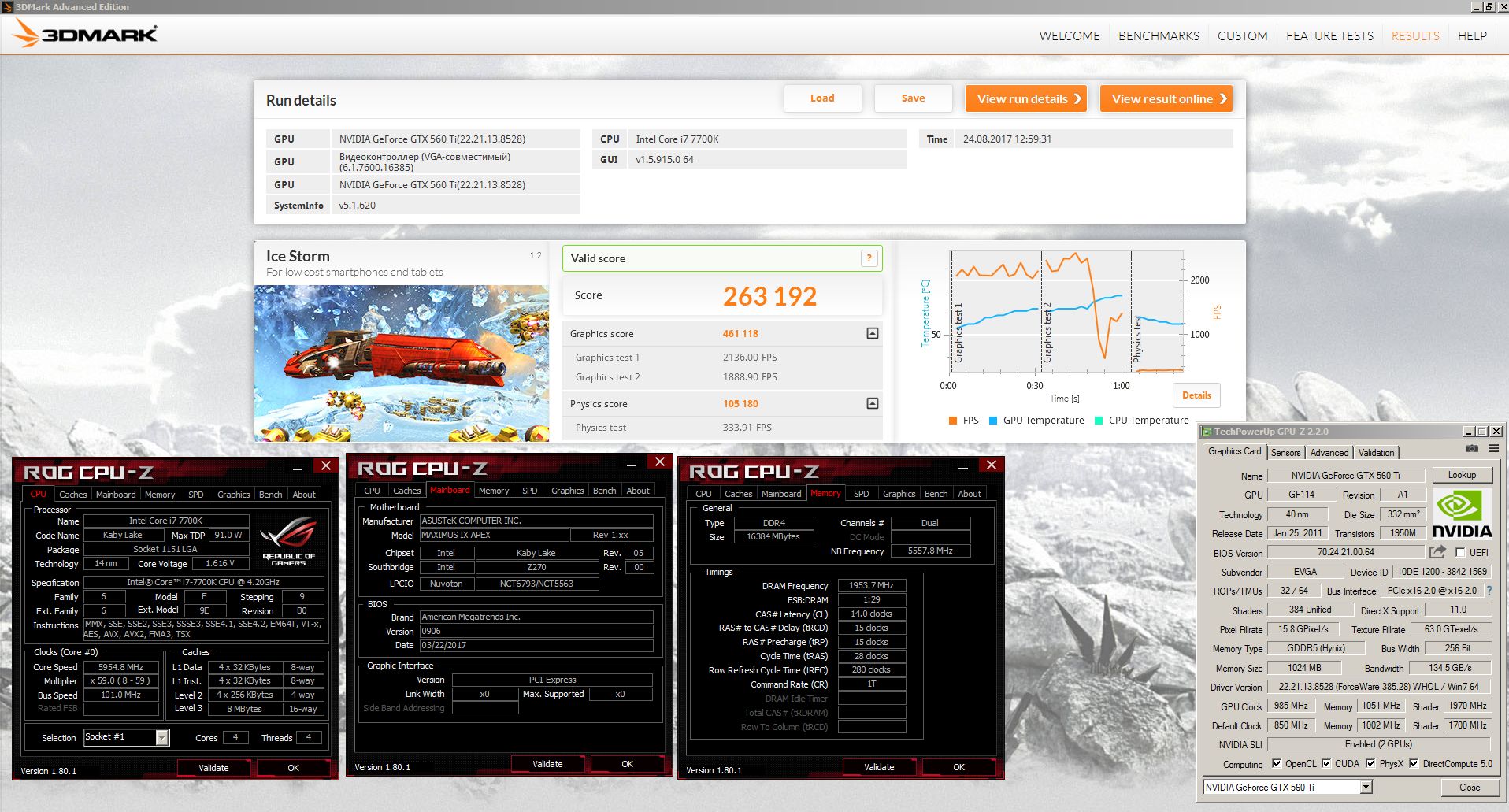Screen dimensions: 1509x812
Task: Click the GPU Name field in GPU-Z
Action: 1345,476
